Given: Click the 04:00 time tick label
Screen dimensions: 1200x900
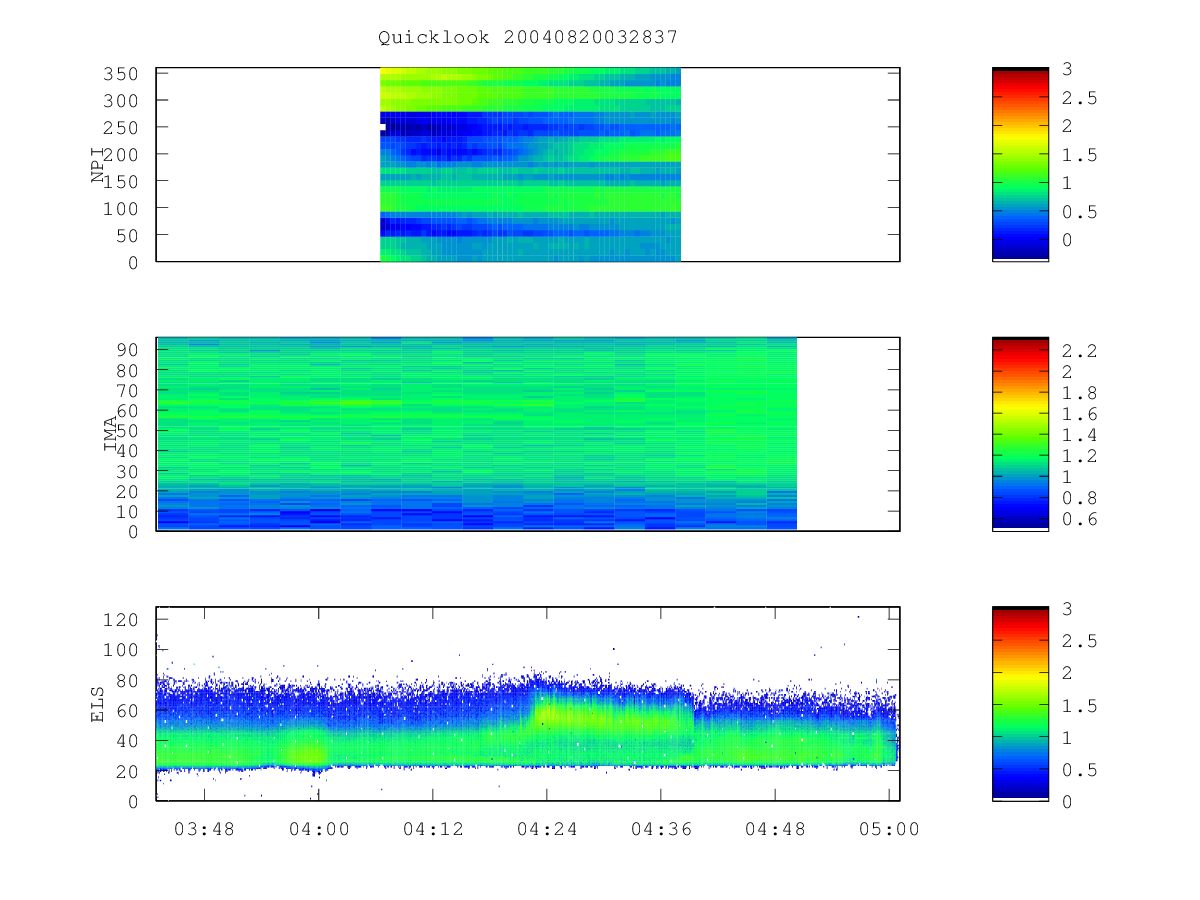Looking at the screenshot, I should click(x=318, y=829).
